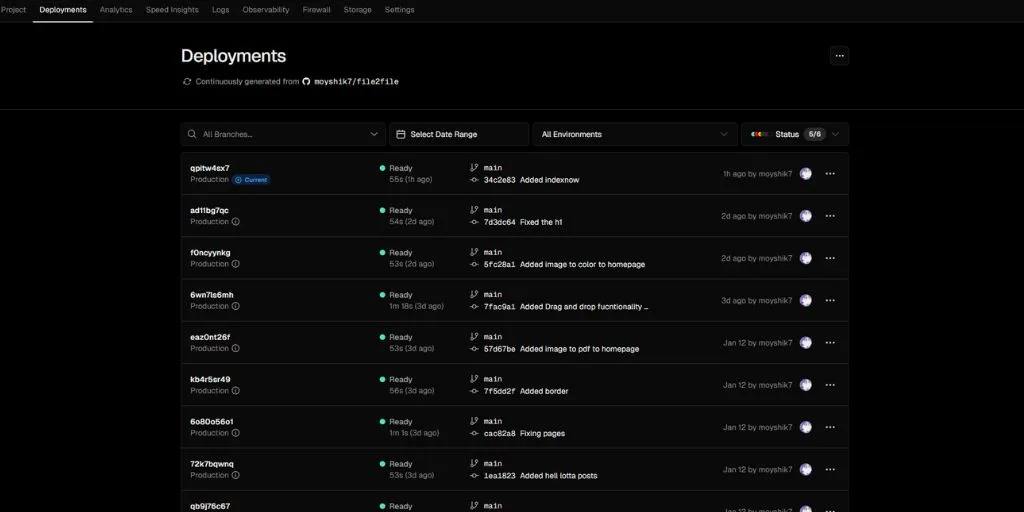1024x512 pixels.
Task: Open the Status 5/6 filter dropdown
Action: [x=795, y=134]
